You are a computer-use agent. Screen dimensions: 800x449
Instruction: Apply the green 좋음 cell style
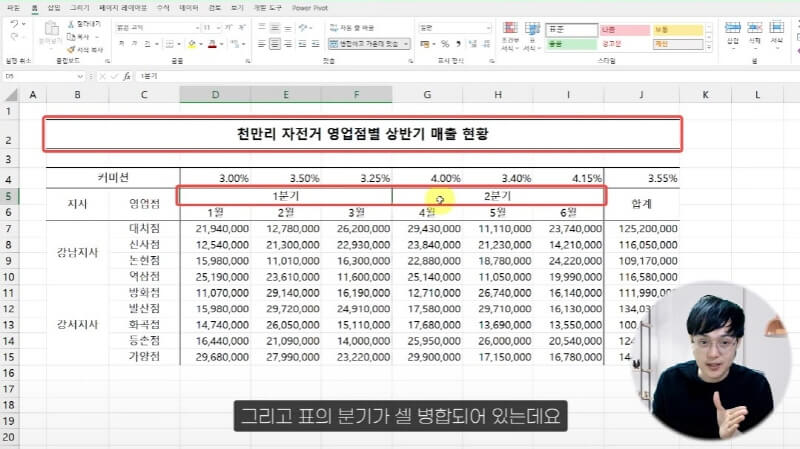[x=571, y=44]
